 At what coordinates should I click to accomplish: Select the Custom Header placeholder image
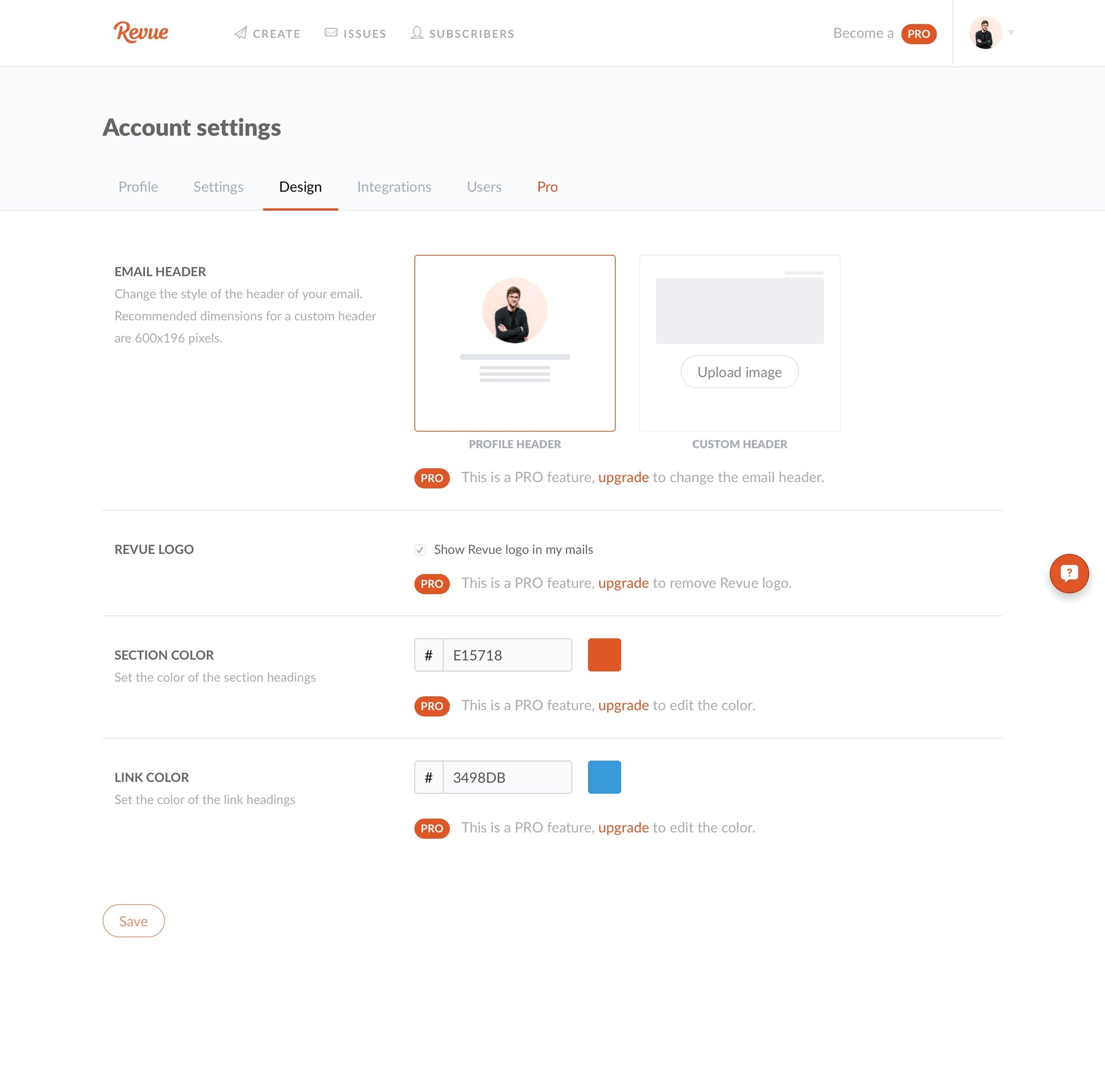point(739,311)
